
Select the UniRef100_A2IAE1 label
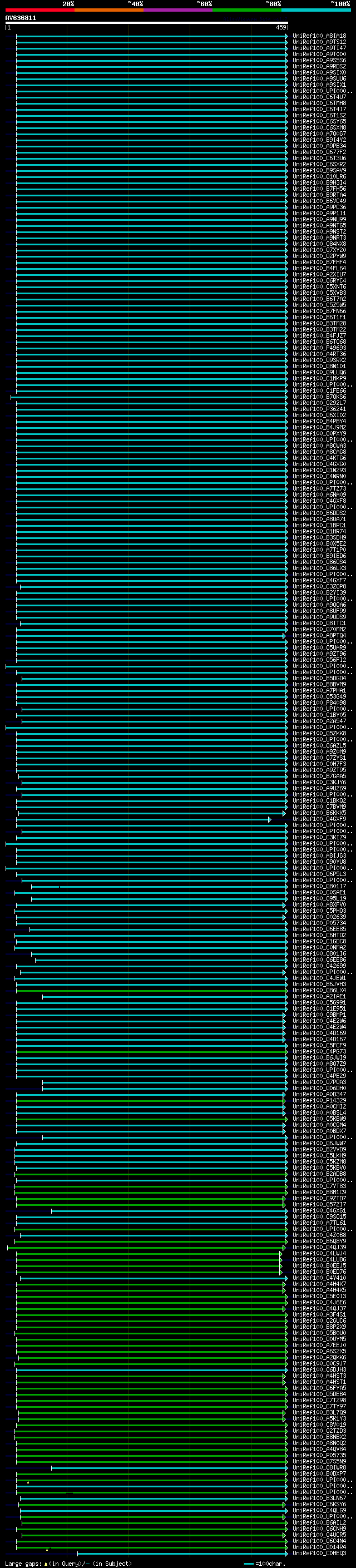click(319, 996)
